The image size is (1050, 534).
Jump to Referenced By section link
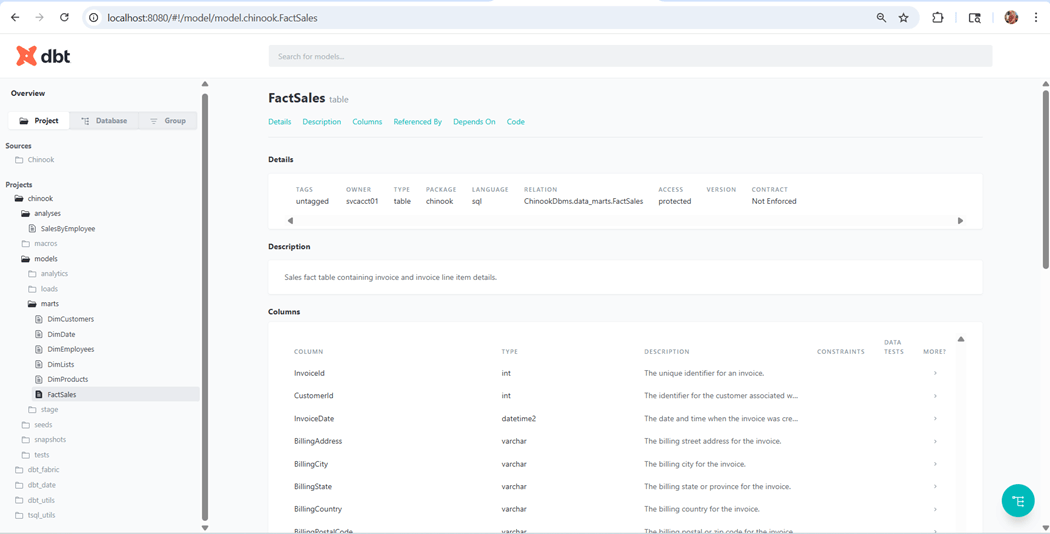tap(418, 122)
